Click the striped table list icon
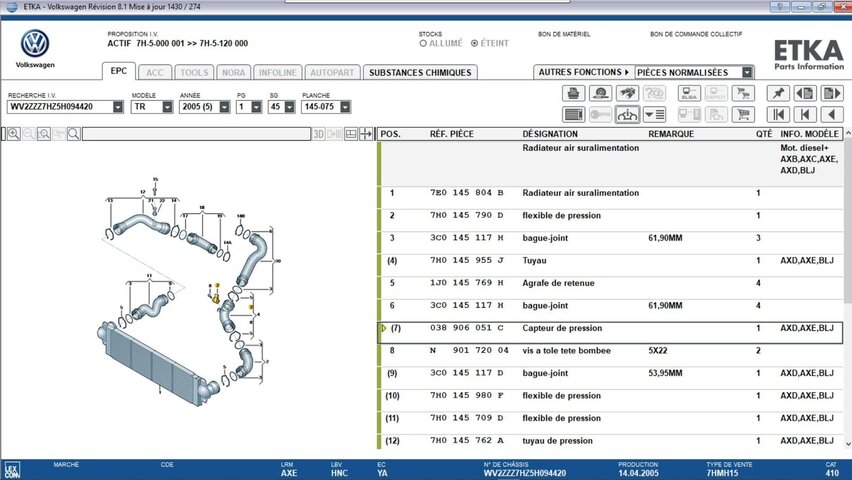 573,115
